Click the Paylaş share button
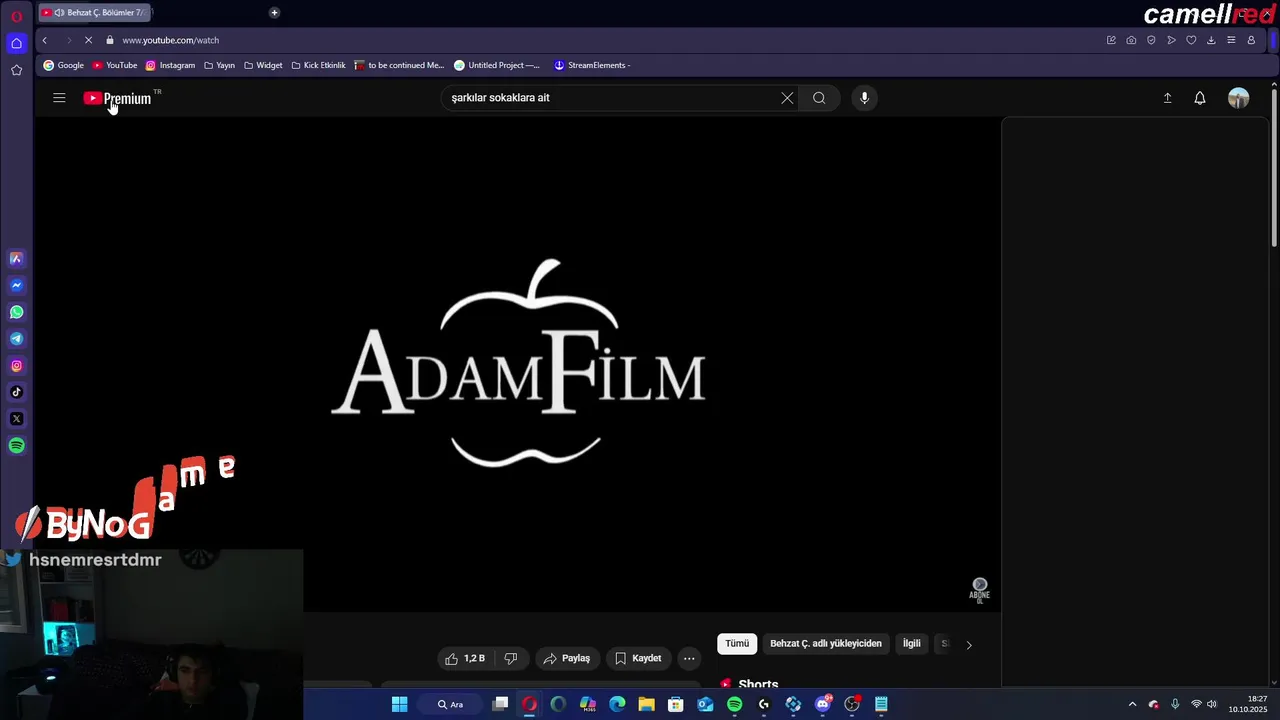This screenshot has height=720, width=1280. (567, 658)
